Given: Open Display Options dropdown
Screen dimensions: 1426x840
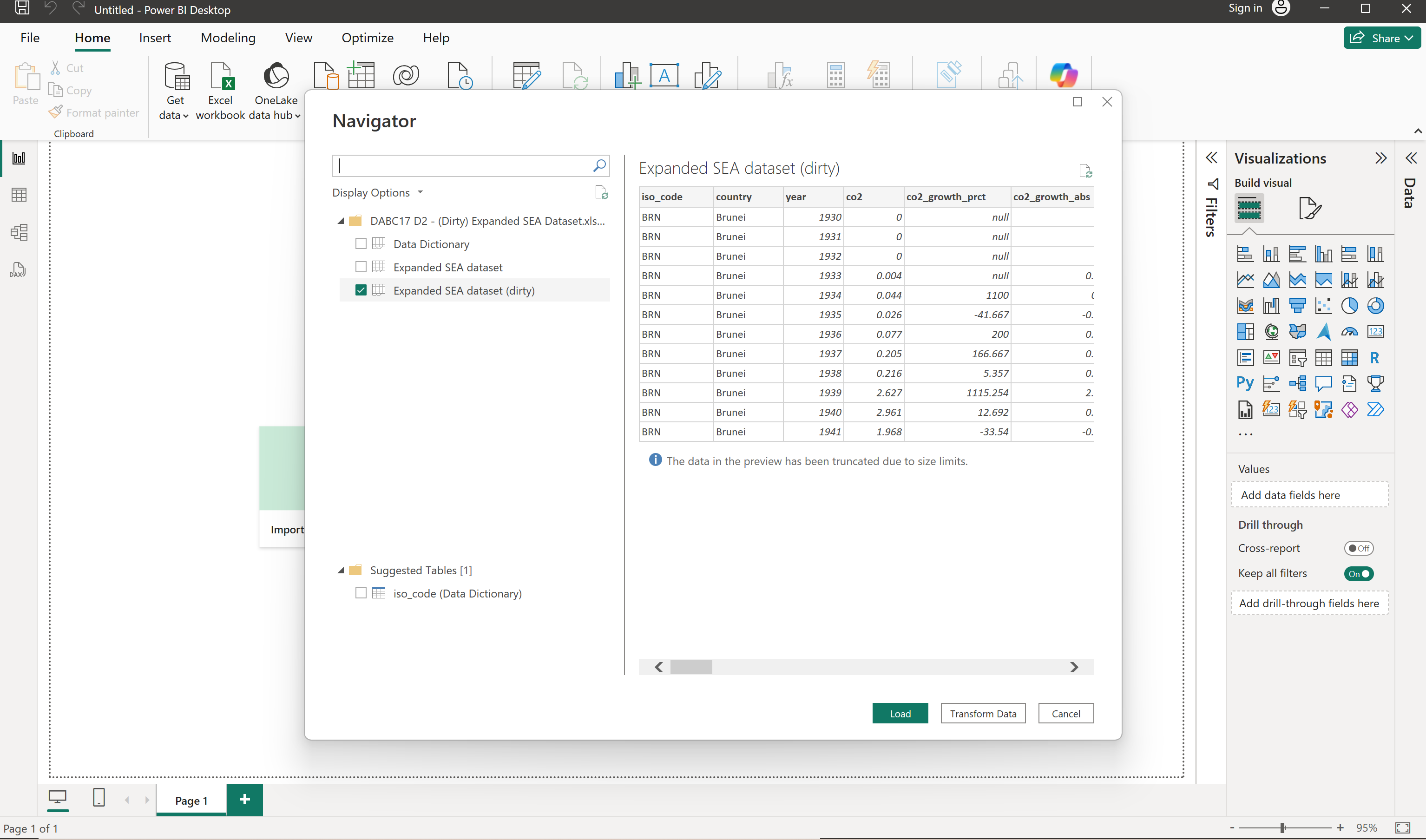Looking at the screenshot, I should click(x=378, y=192).
